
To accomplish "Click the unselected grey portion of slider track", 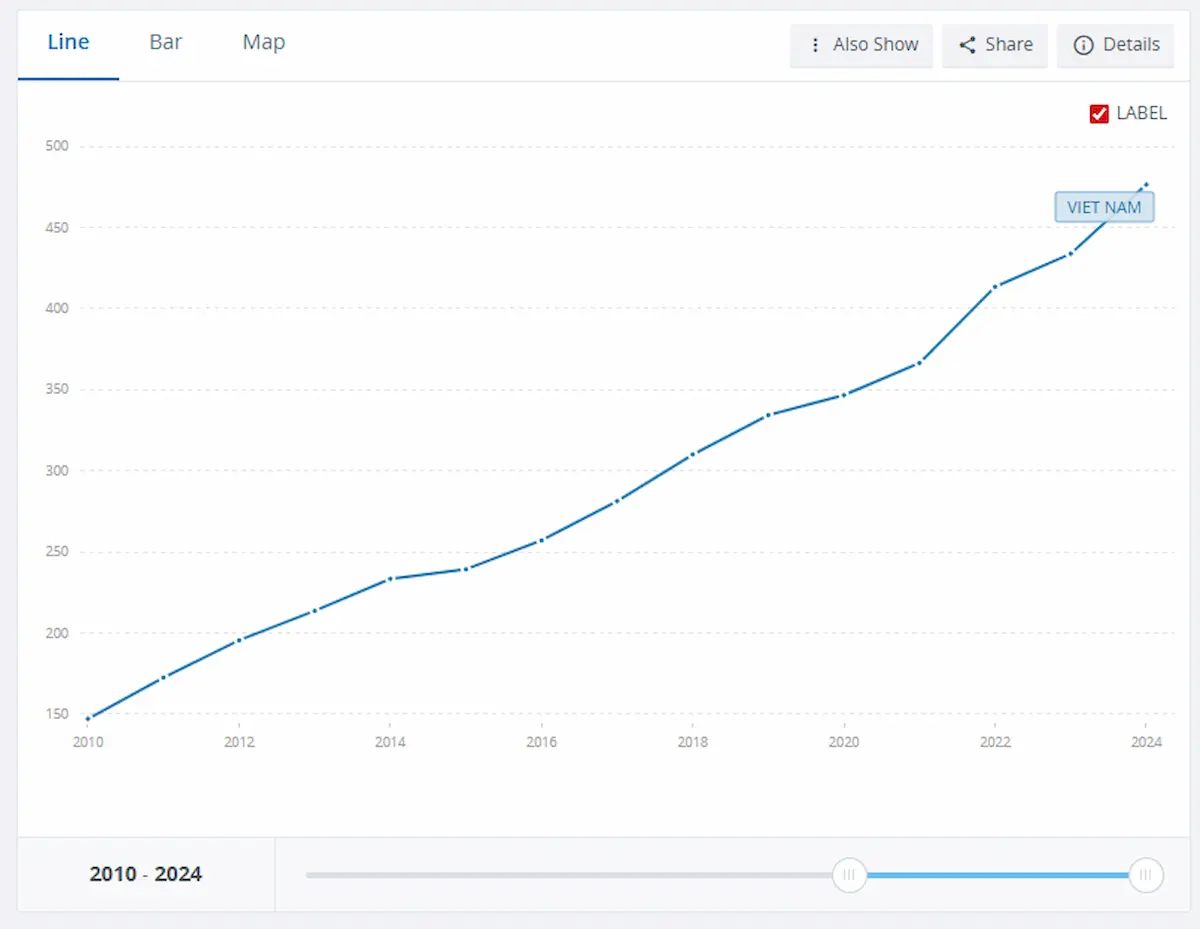I will click(x=569, y=875).
